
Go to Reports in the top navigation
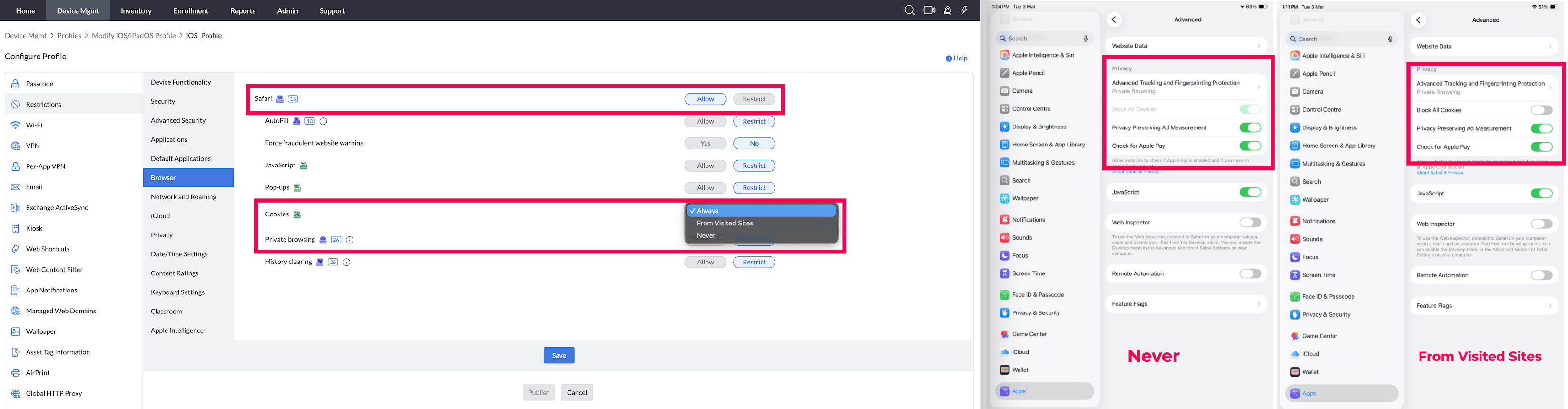tap(243, 10)
